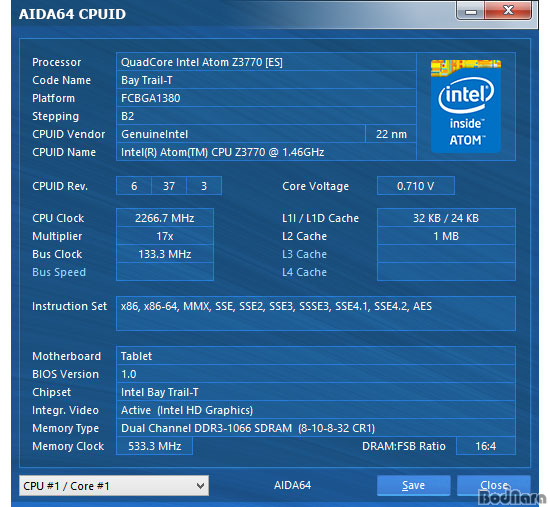Click the CPUID Rev. stepping value 3

(204, 186)
